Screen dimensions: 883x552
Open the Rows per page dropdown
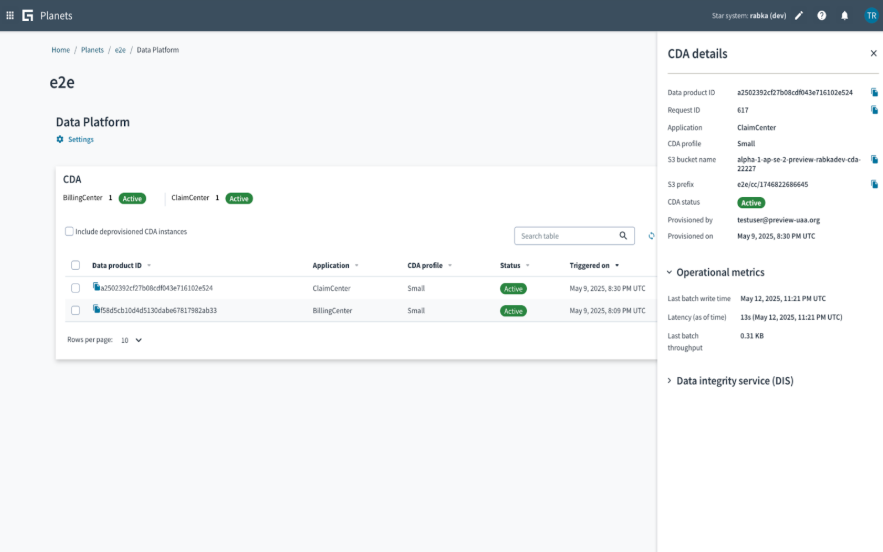click(132, 340)
